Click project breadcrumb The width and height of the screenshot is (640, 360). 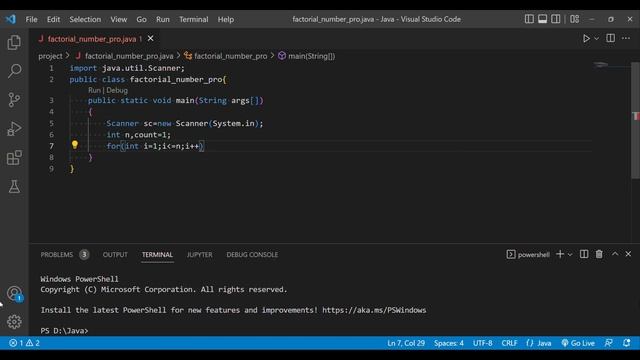(x=51, y=56)
